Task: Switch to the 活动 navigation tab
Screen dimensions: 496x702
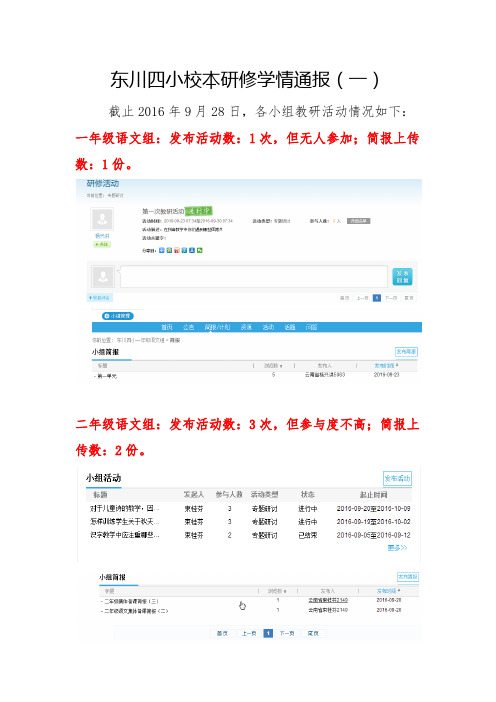Action: 268,327
